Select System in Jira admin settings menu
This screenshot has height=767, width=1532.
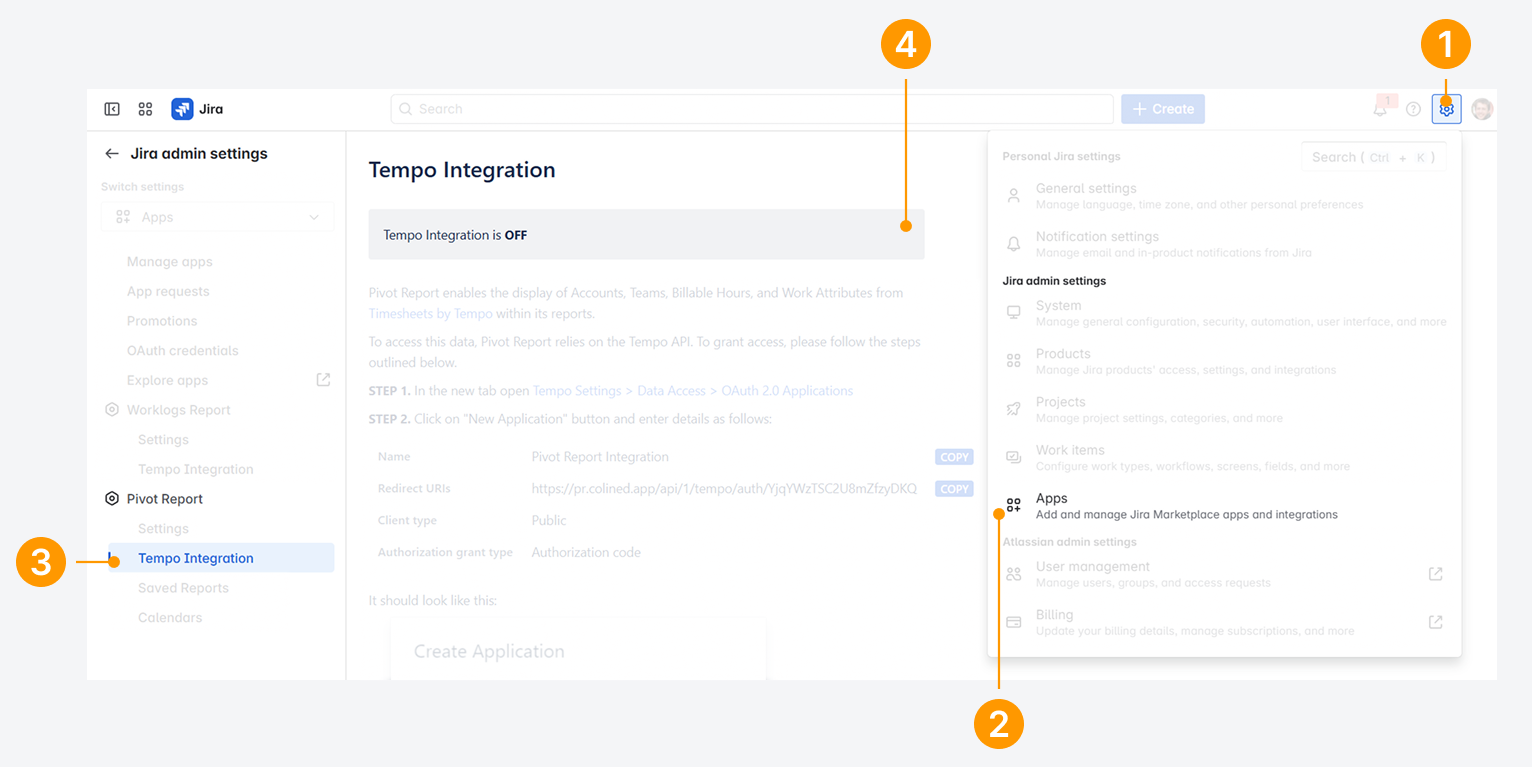coord(1224,313)
